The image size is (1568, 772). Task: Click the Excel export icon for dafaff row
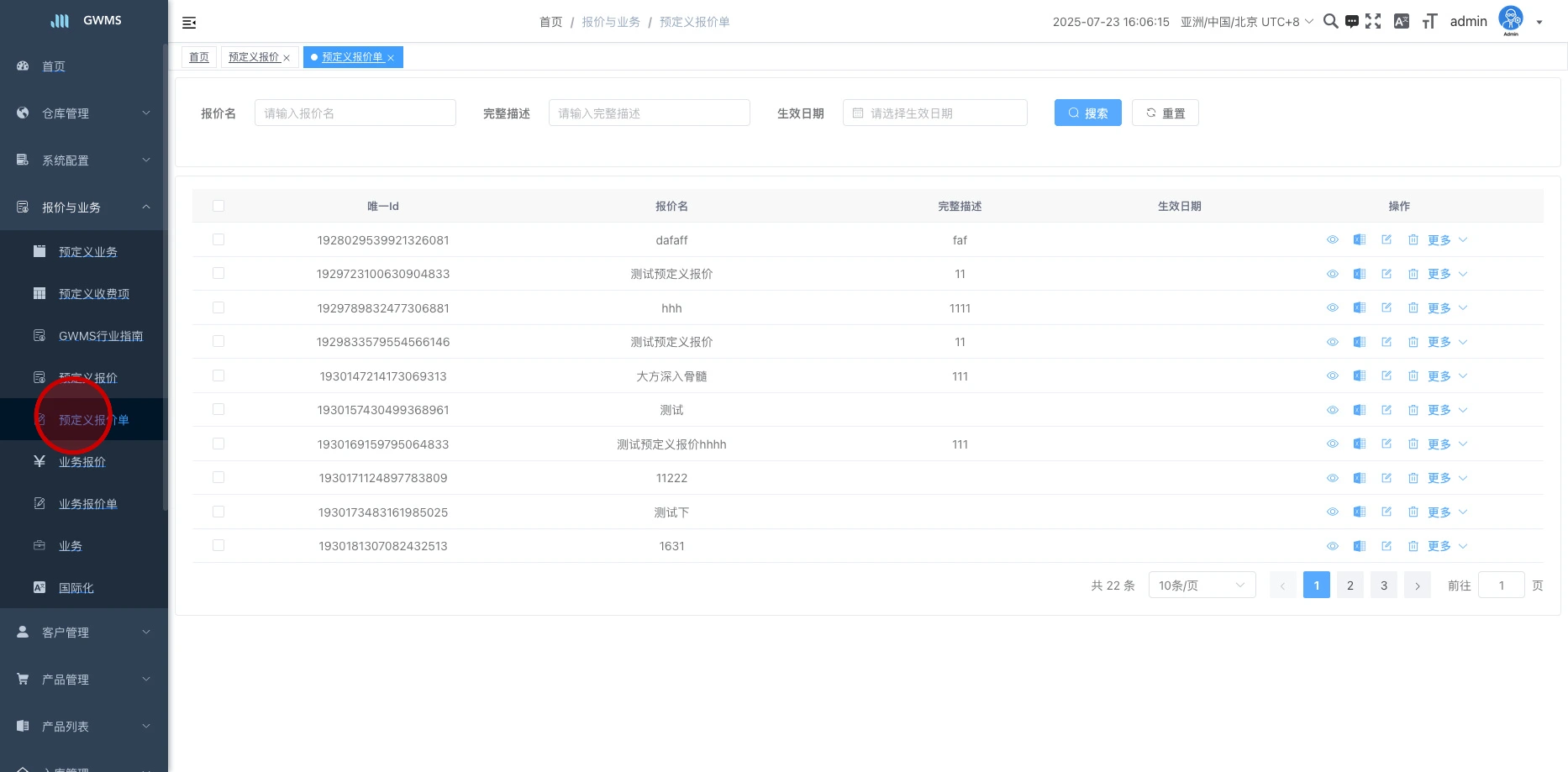[x=1359, y=240]
